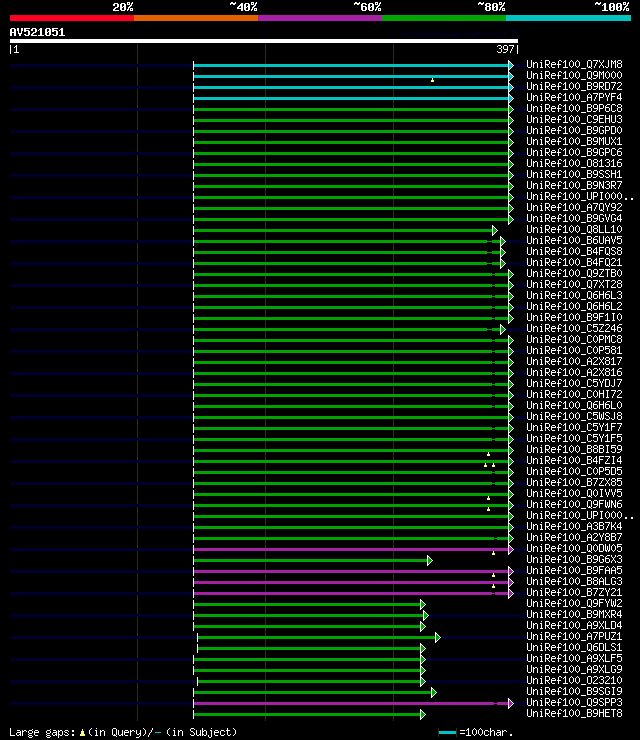The height and width of the screenshot is (740, 640).
Task: Select the UniRef100_C9EHU3 label
Action: 574,119
